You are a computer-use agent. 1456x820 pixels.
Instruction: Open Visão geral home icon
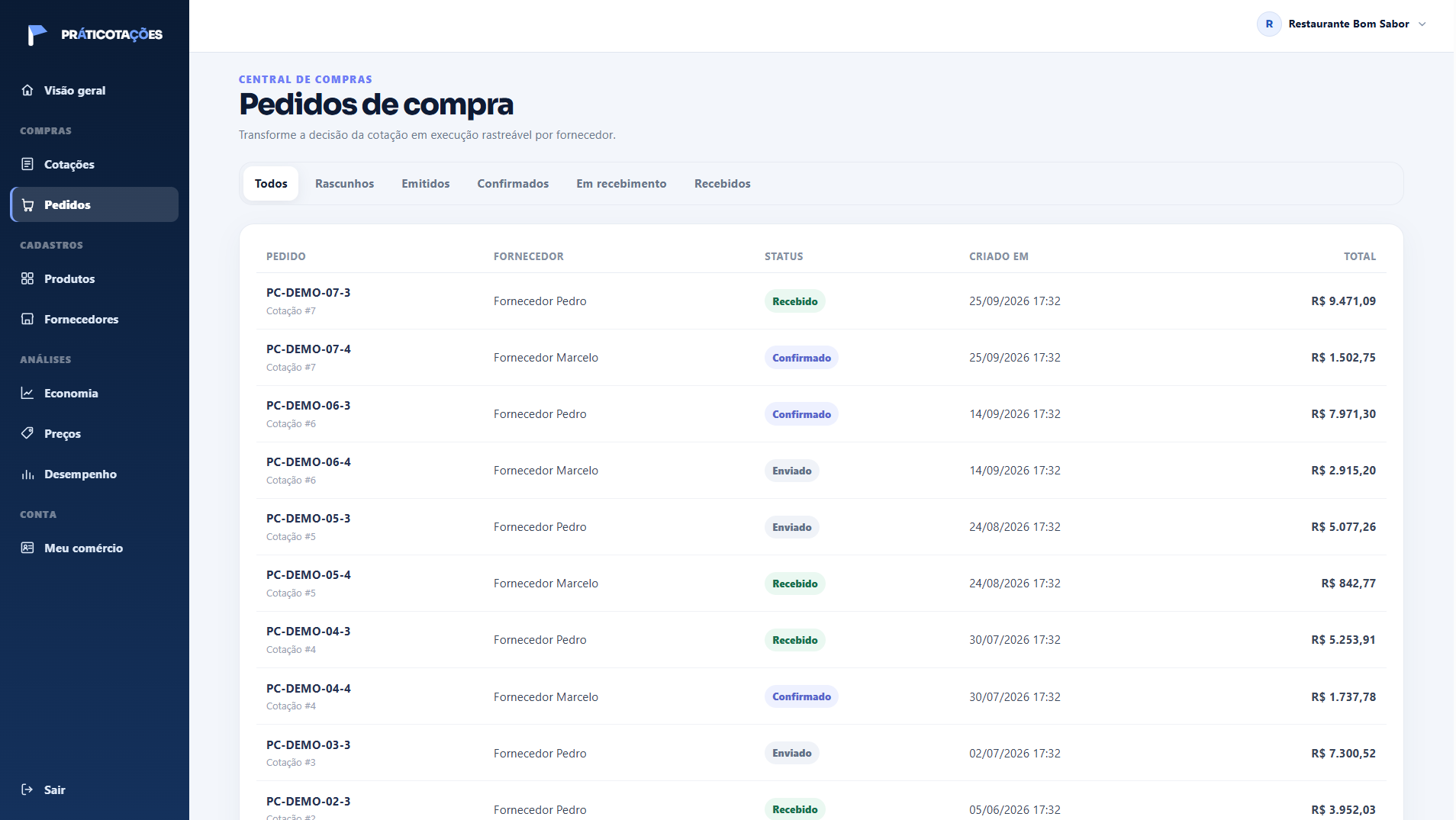[27, 90]
